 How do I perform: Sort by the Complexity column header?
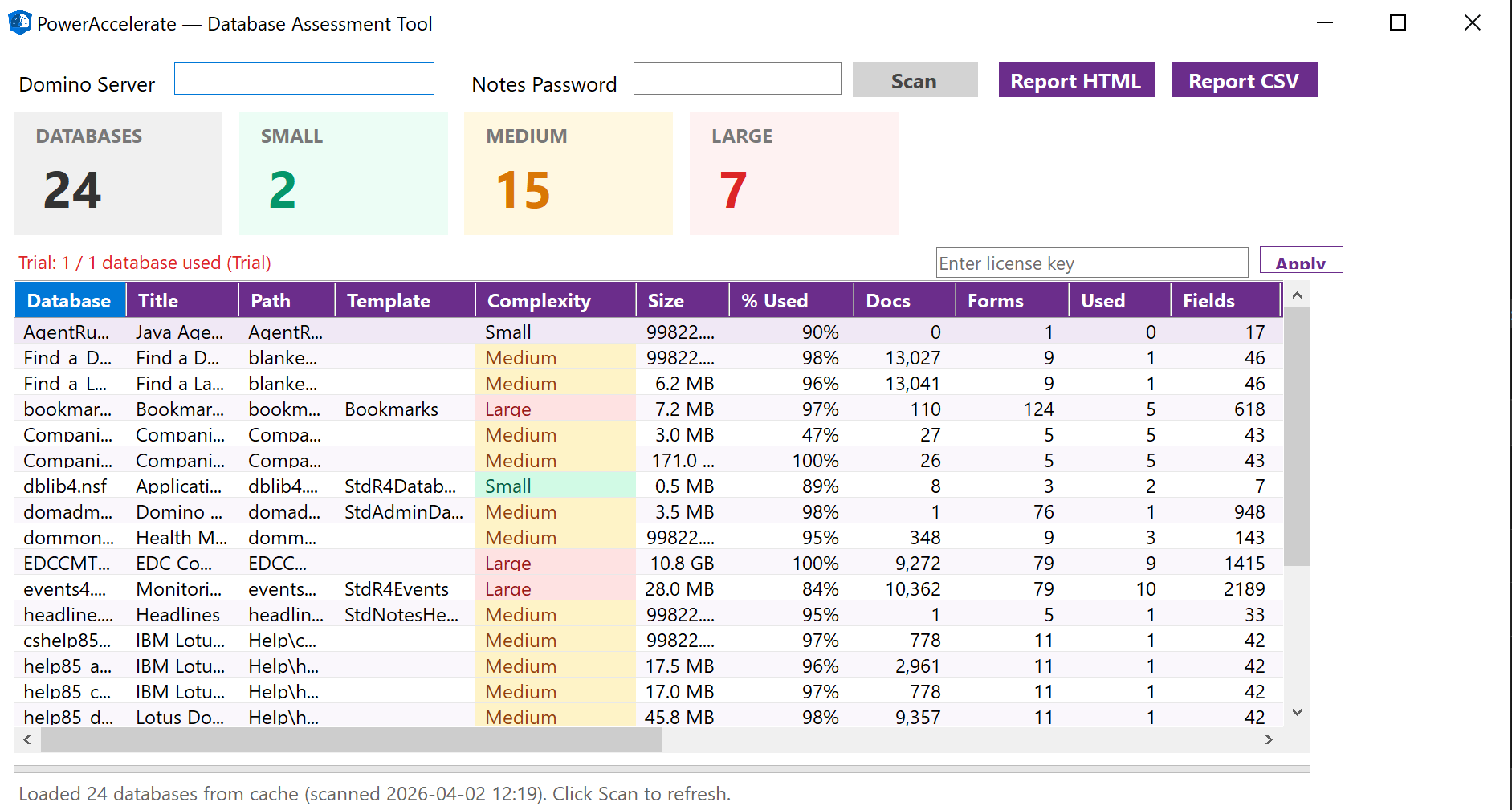539,300
